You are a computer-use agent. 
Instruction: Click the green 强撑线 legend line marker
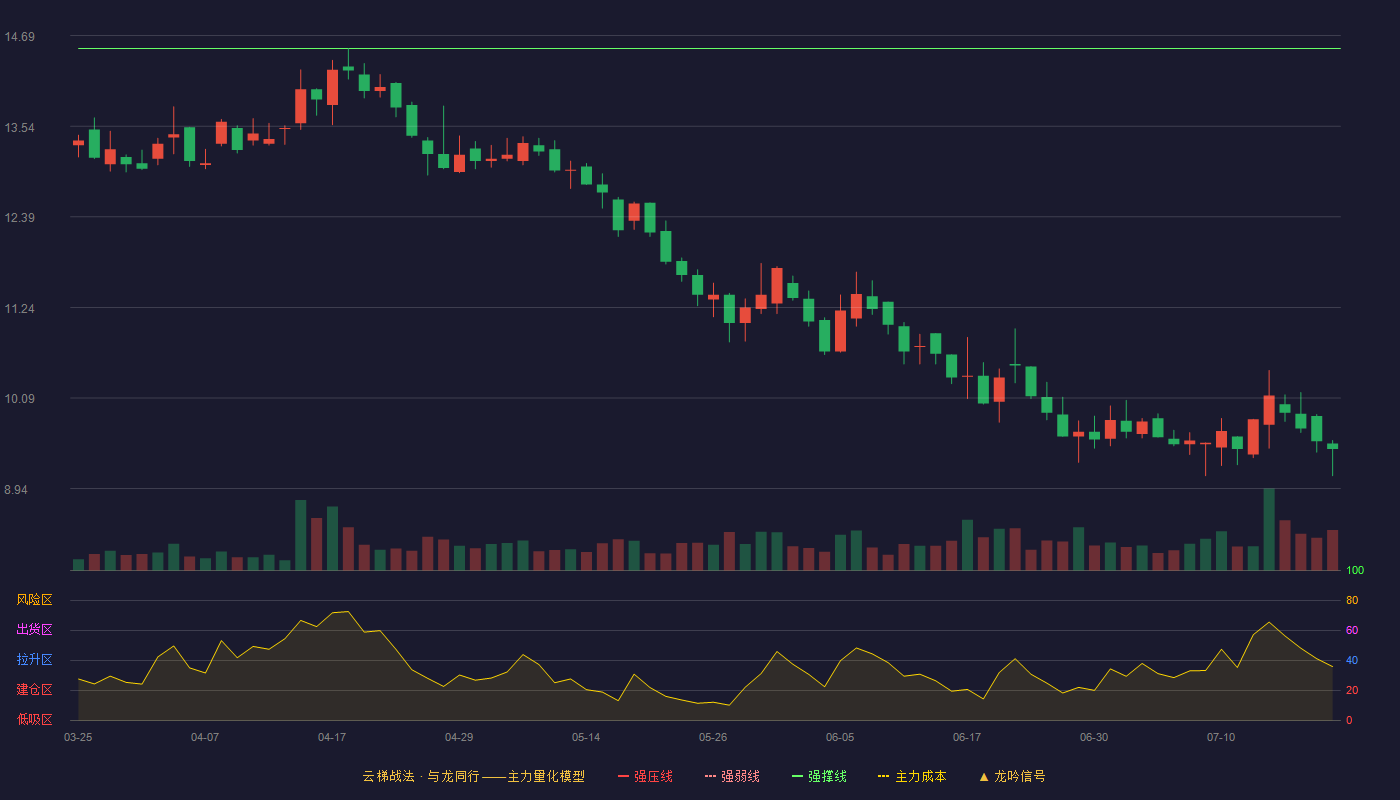pyautogui.click(x=797, y=776)
